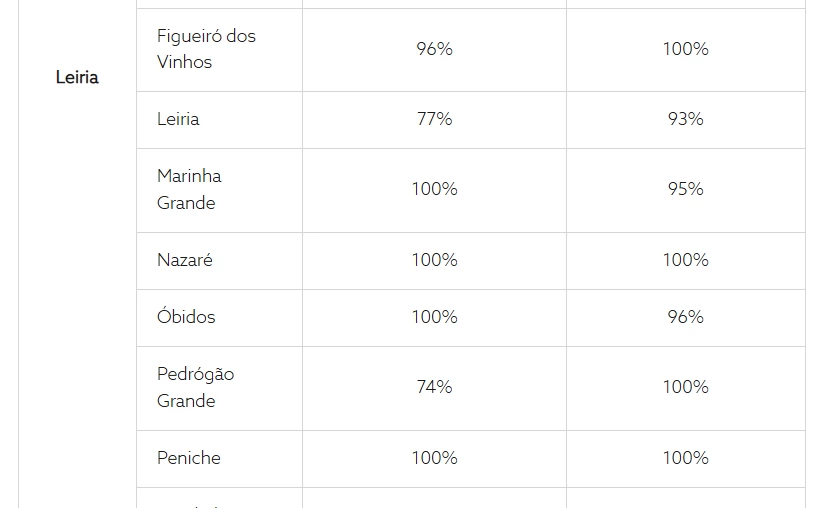Click second 100% in Pedrógão Grande row
Screen dimensions: 823x508
[x=685, y=387]
